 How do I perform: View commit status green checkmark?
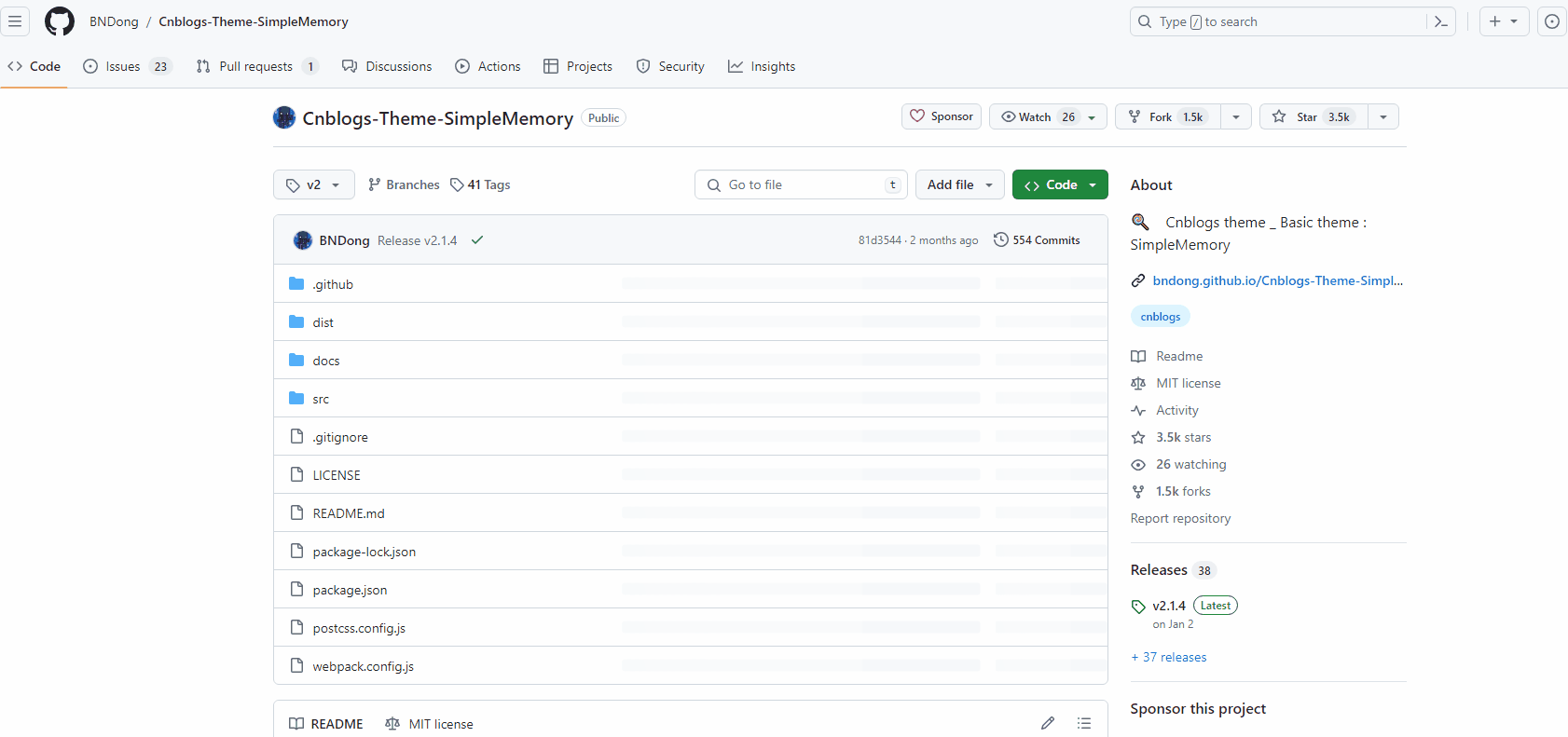[x=477, y=240]
